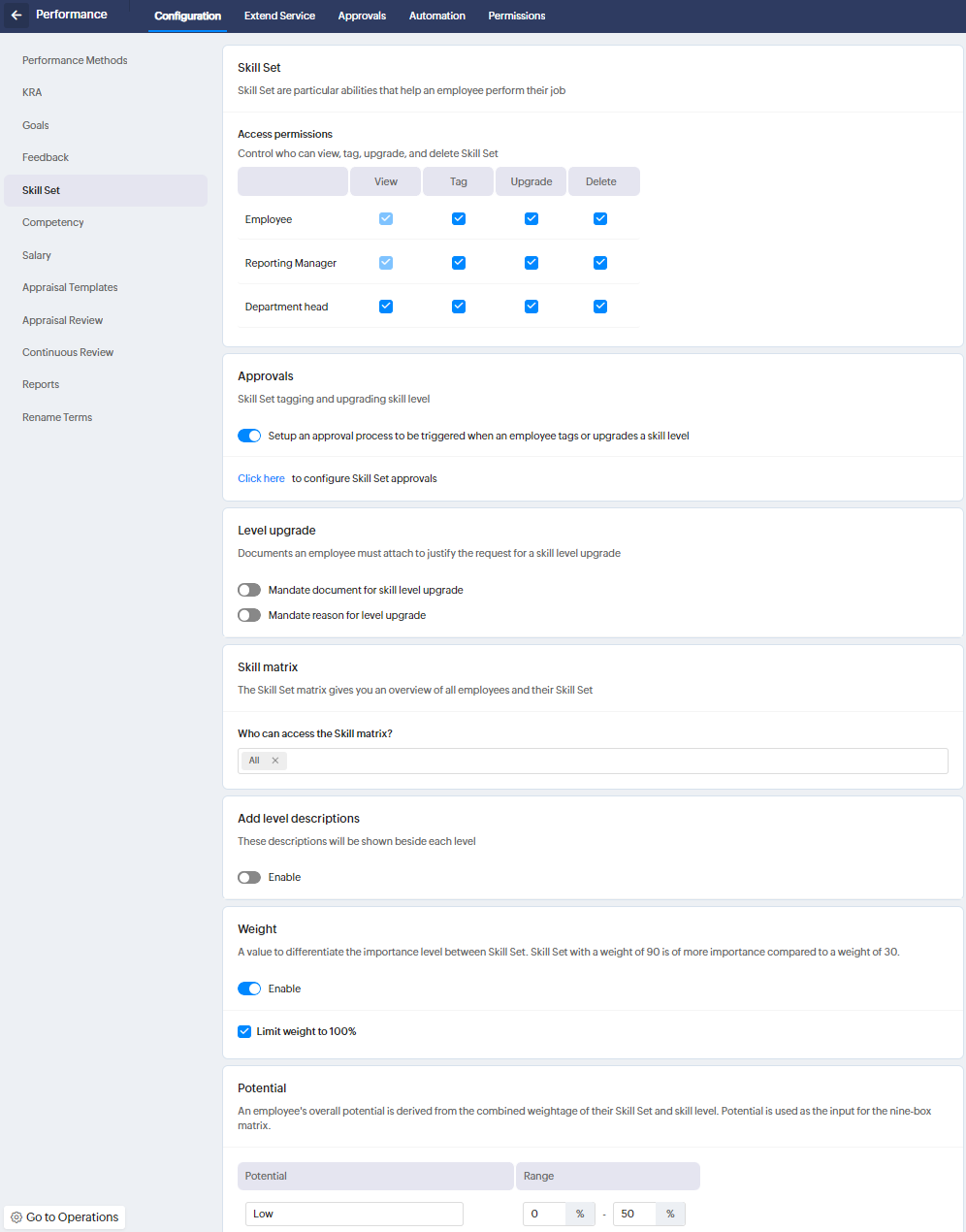Uncheck Reporting Manager Tag permission
966x1232 pixels.
coord(459,263)
